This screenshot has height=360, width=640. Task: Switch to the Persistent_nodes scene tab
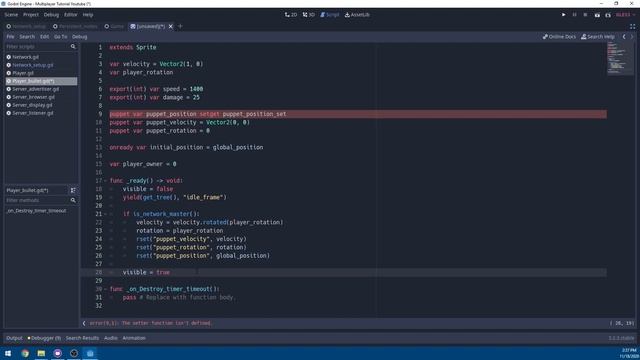tap(75, 26)
